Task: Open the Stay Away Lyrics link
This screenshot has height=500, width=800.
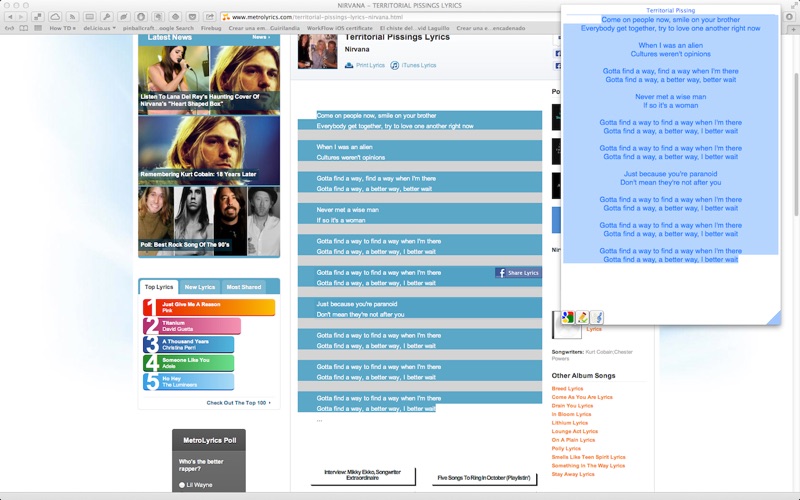Action: click(572, 474)
